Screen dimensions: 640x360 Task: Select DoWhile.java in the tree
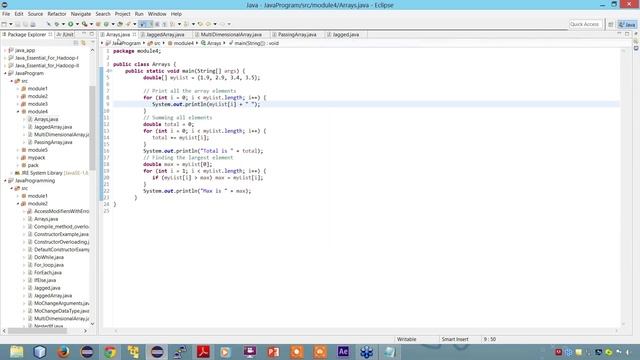[49, 258]
